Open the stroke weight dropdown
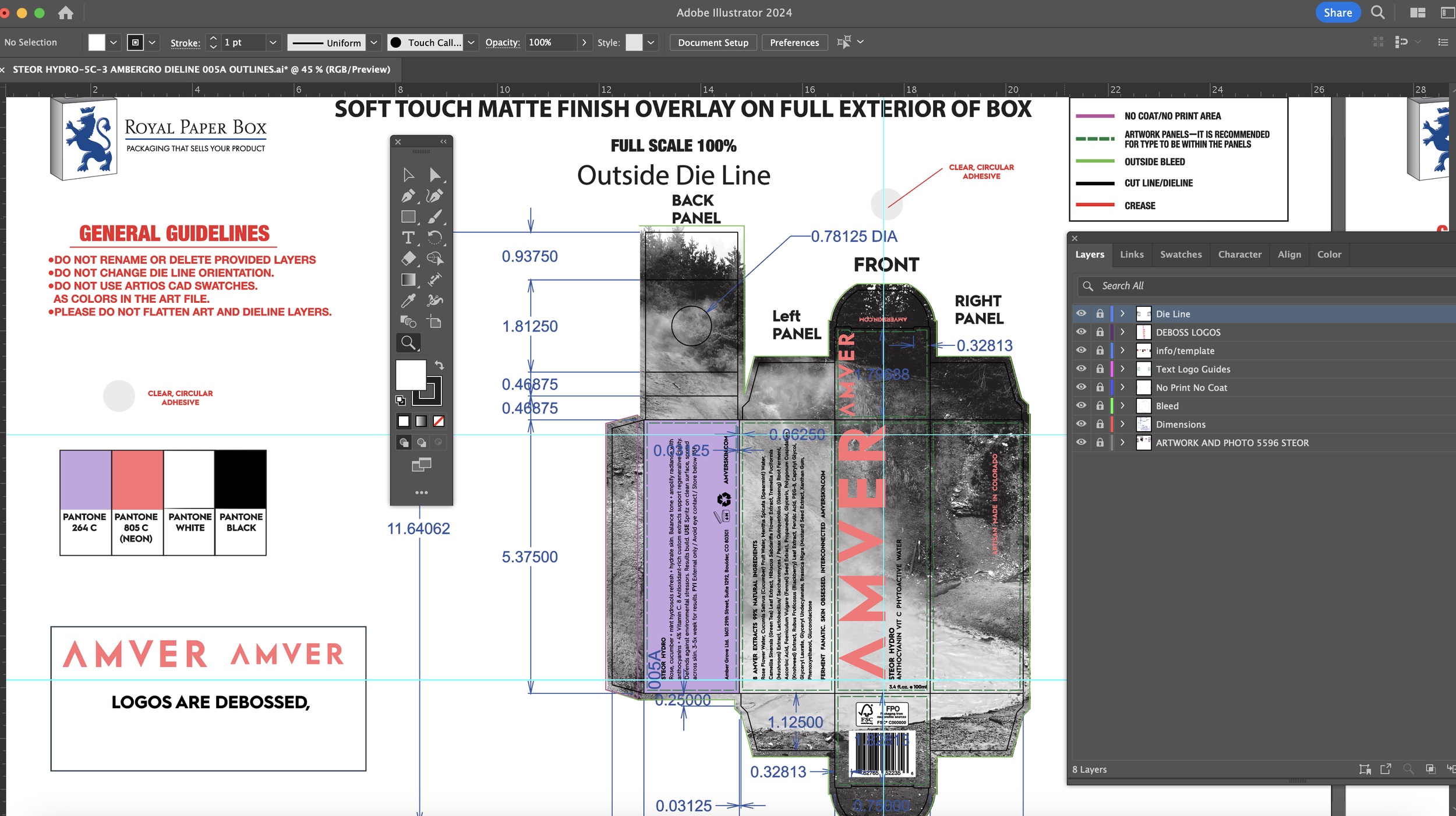 click(x=273, y=43)
